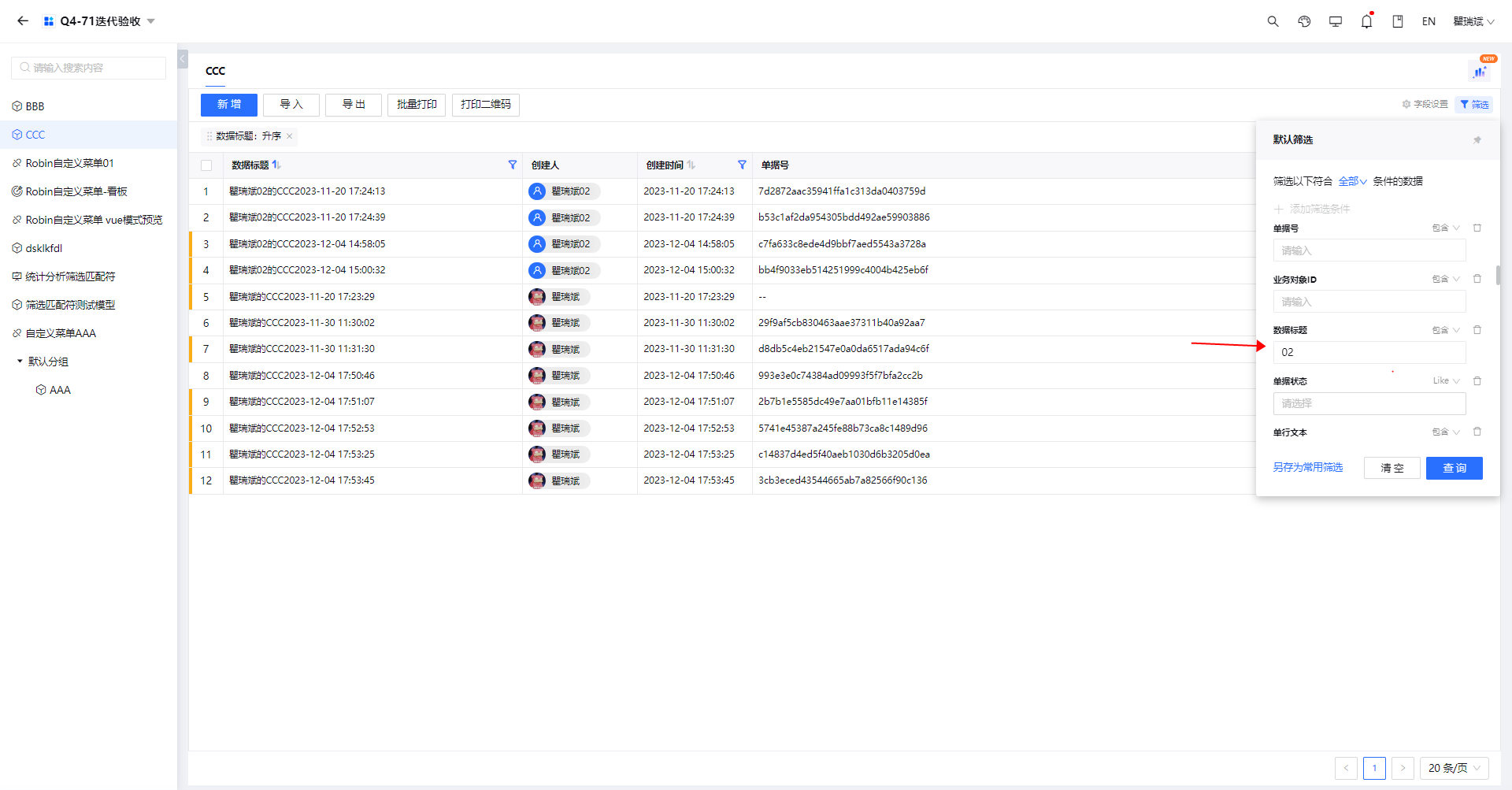
Task: Open 筛选匹配符测试模型 menu item
Action: pos(88,305)
